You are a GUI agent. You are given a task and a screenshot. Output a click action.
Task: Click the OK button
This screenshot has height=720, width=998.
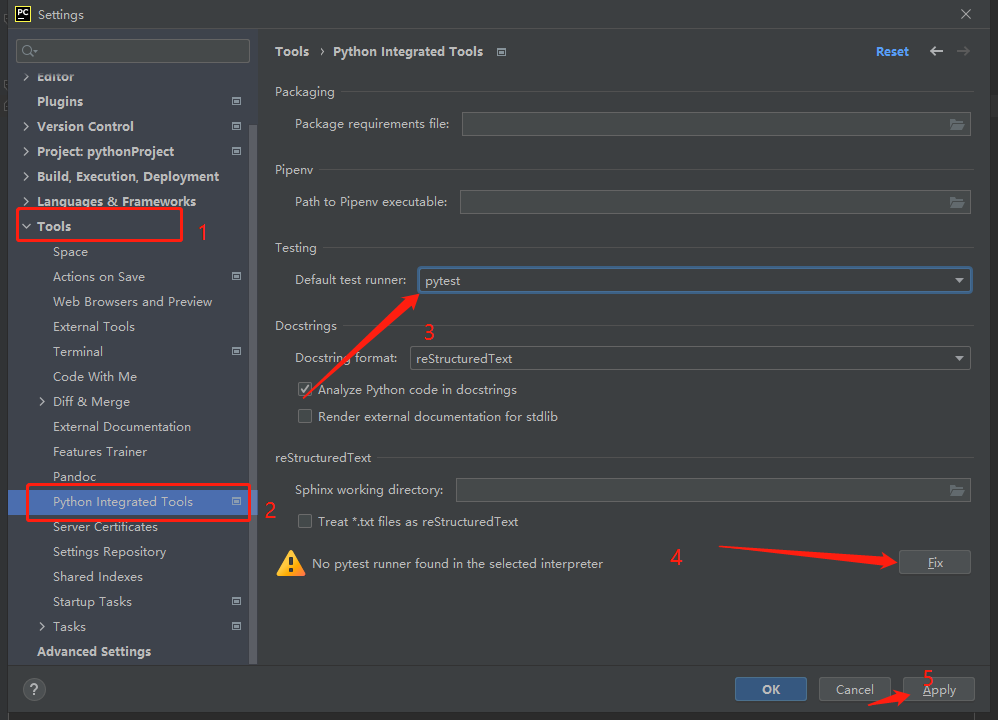(x=771, y=689)
